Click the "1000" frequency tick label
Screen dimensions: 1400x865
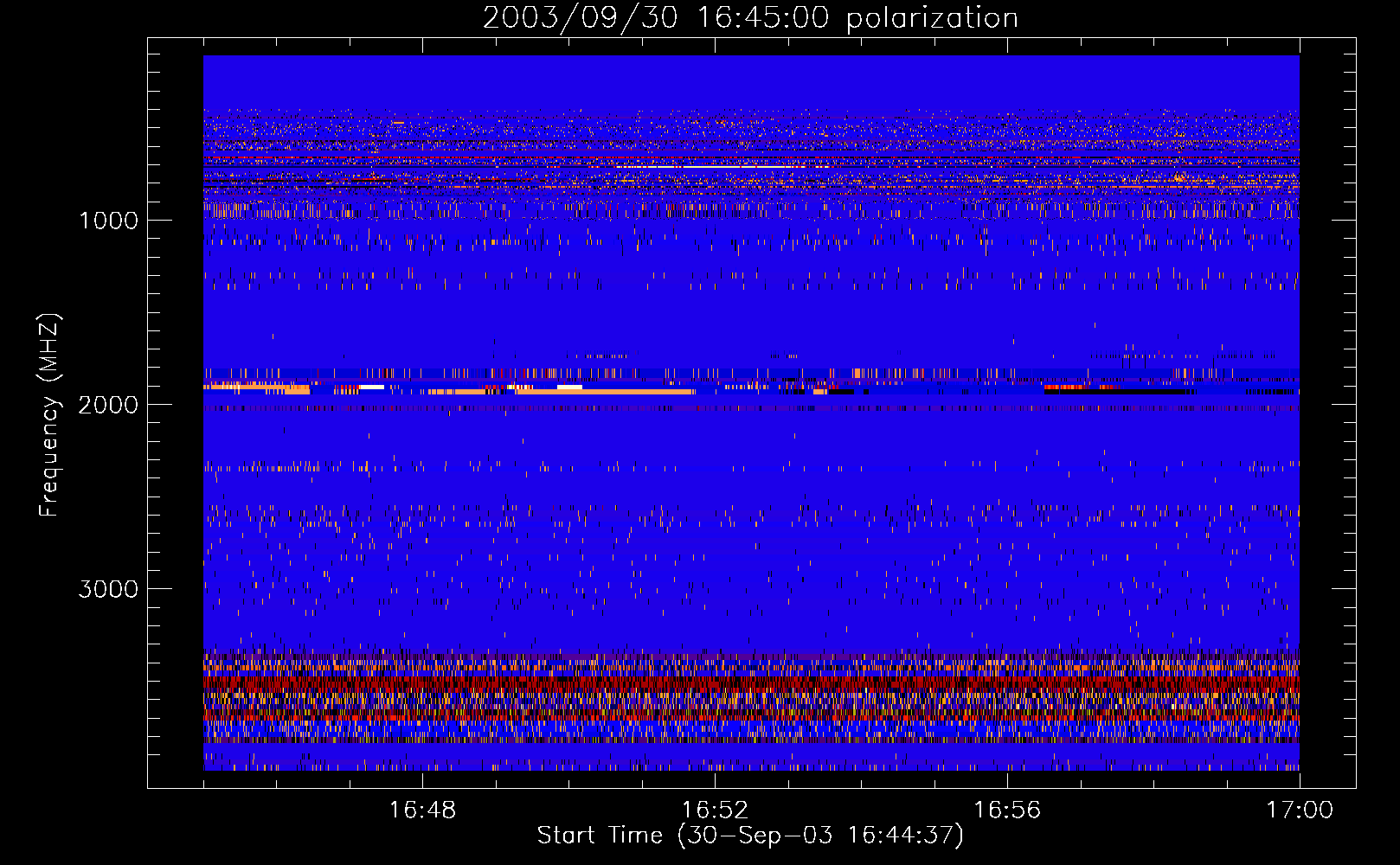108,221
